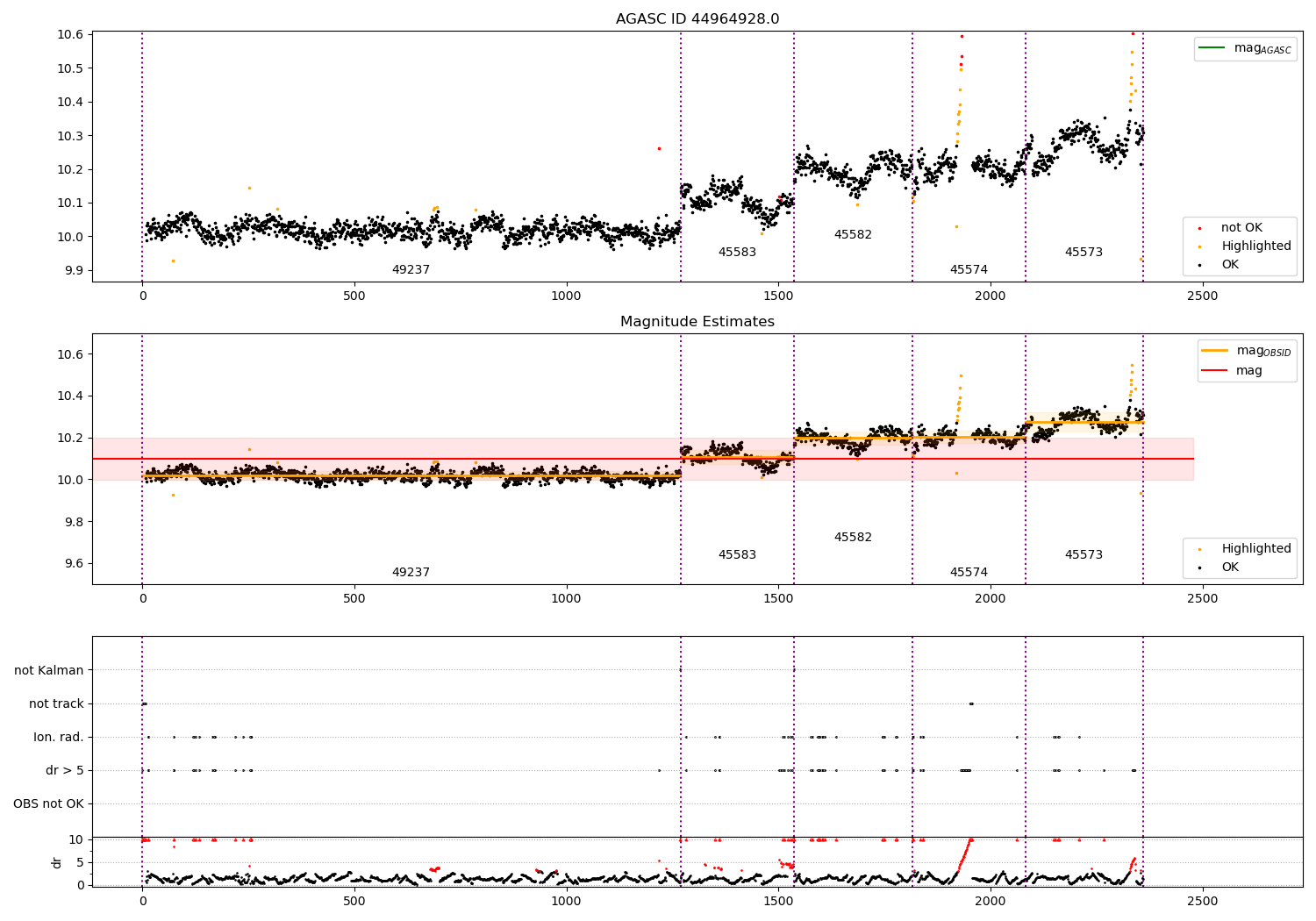
Task: Click the orange mag OBSID line for 49237
Action: click(x=411, y=476)
